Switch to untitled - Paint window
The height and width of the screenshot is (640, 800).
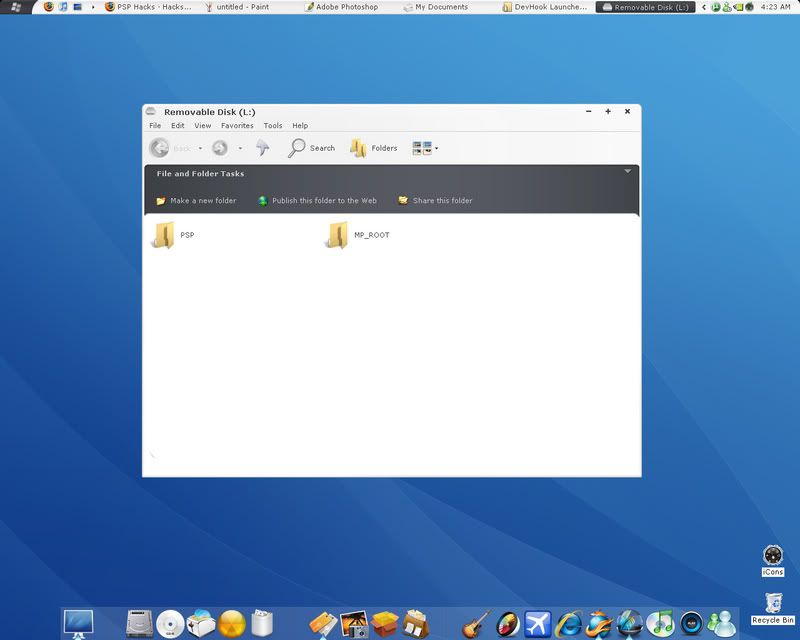pos(237,7)
